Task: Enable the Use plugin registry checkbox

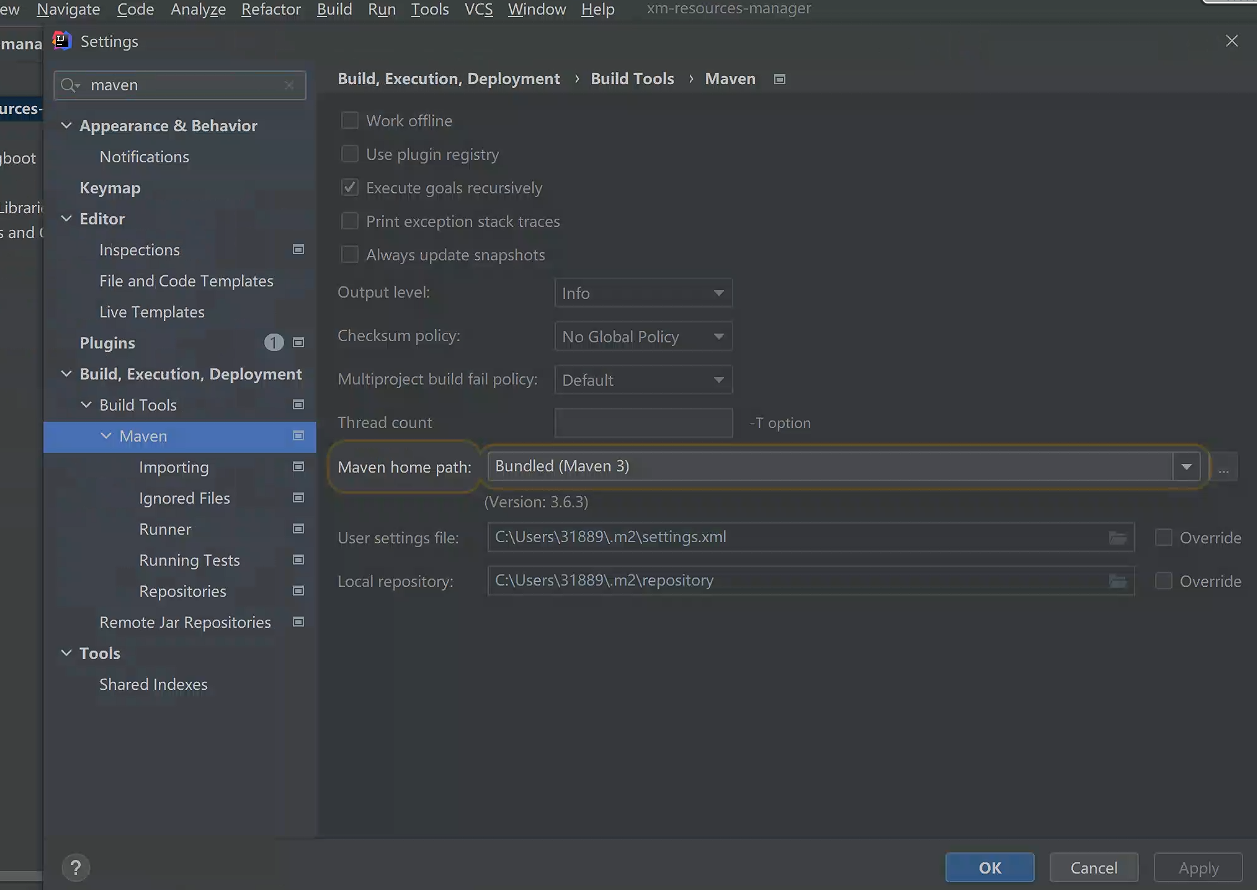Action: 350,154
